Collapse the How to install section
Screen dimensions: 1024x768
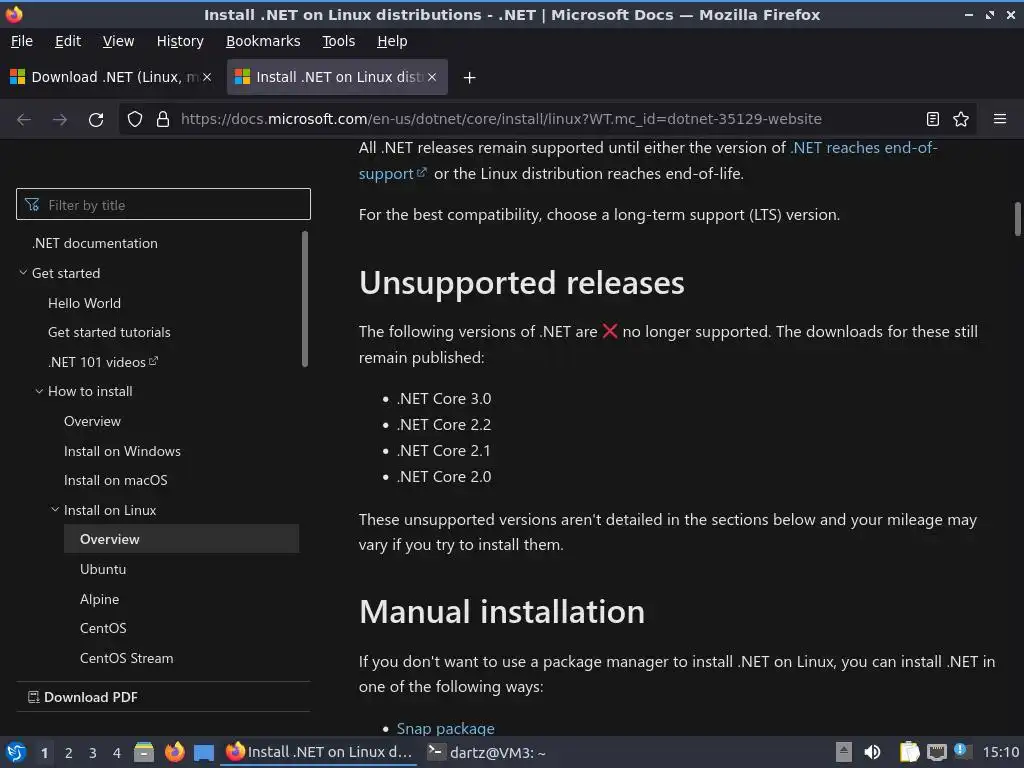click(x=39, y=391)
